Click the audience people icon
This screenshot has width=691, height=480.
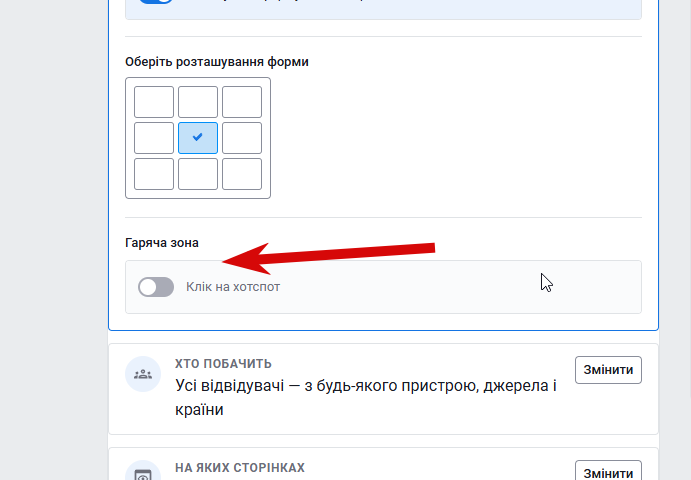click(143, 374)
